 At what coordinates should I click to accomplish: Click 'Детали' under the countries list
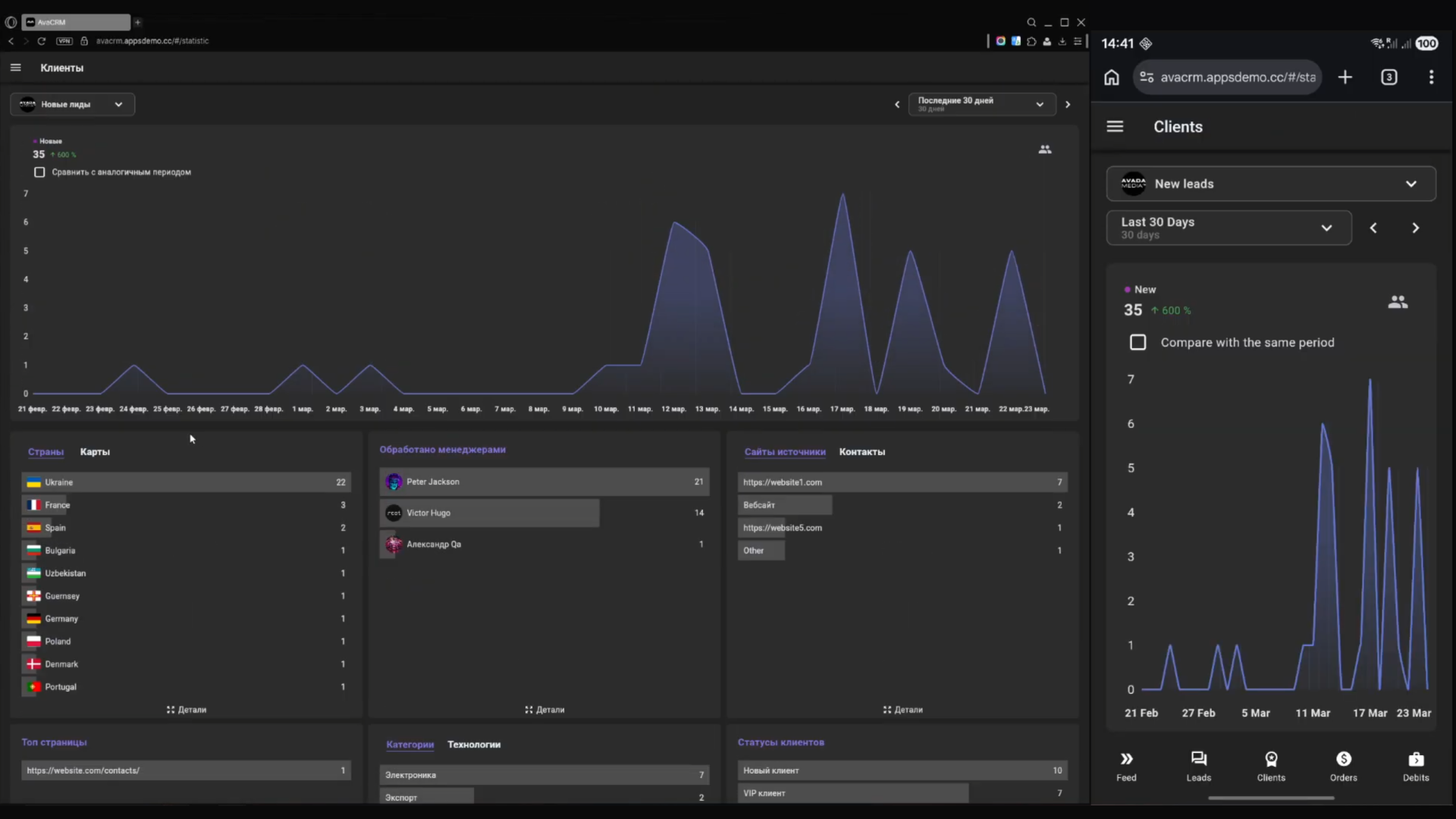tap(186, 710)
